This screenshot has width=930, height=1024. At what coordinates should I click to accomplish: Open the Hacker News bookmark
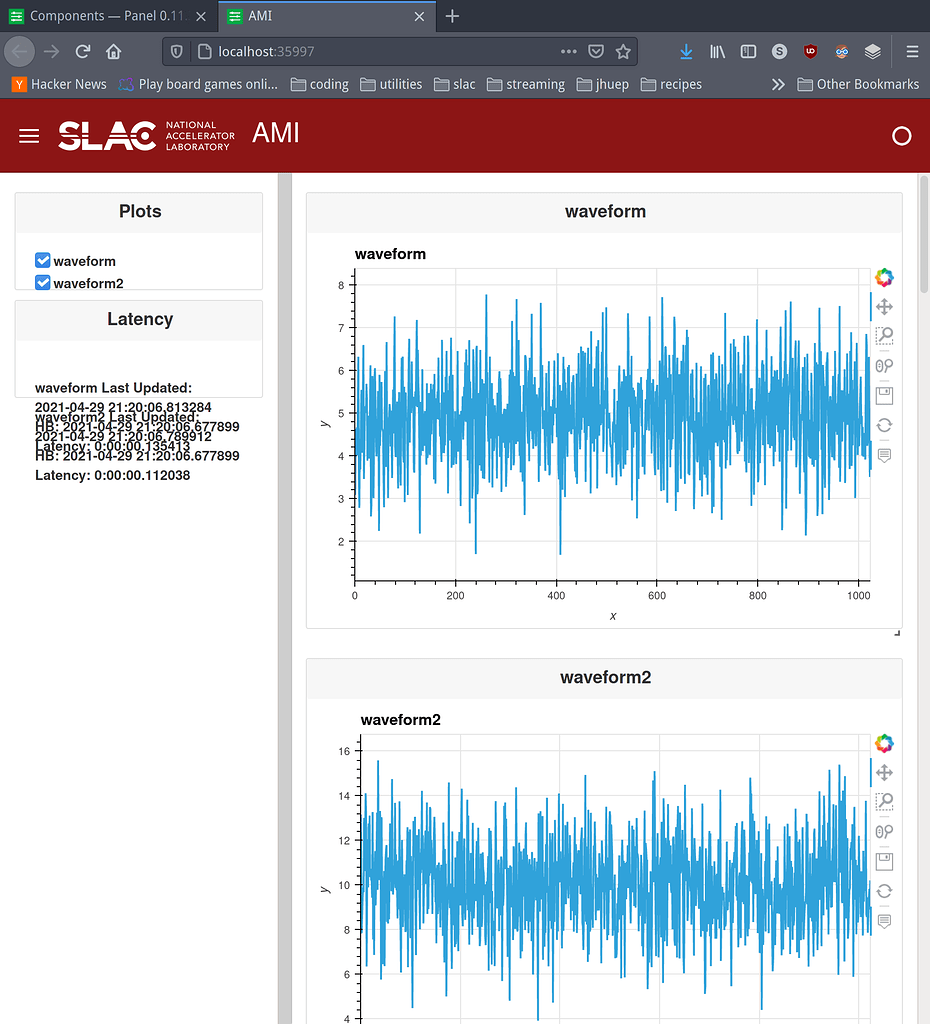[58, 84]
